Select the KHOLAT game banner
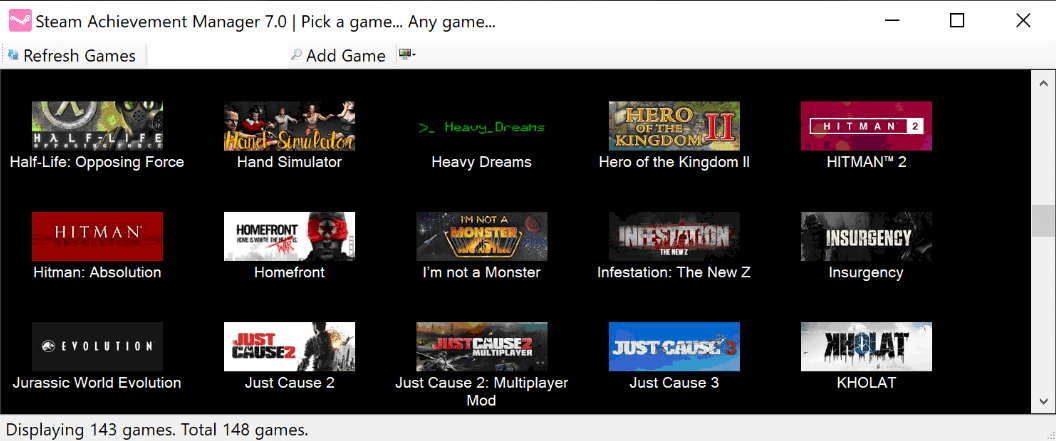 [866, 347]
